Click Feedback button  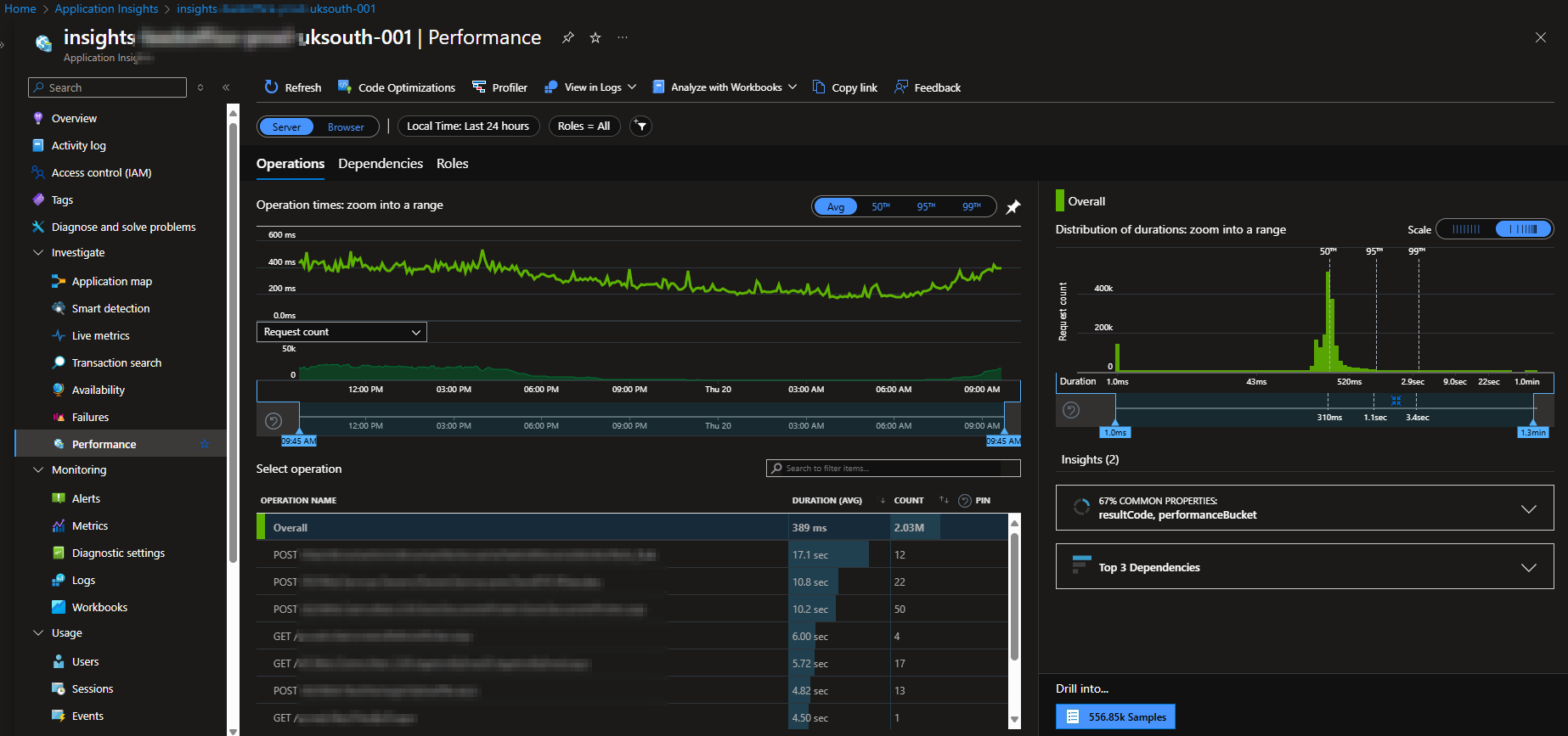tap(928, 87)
